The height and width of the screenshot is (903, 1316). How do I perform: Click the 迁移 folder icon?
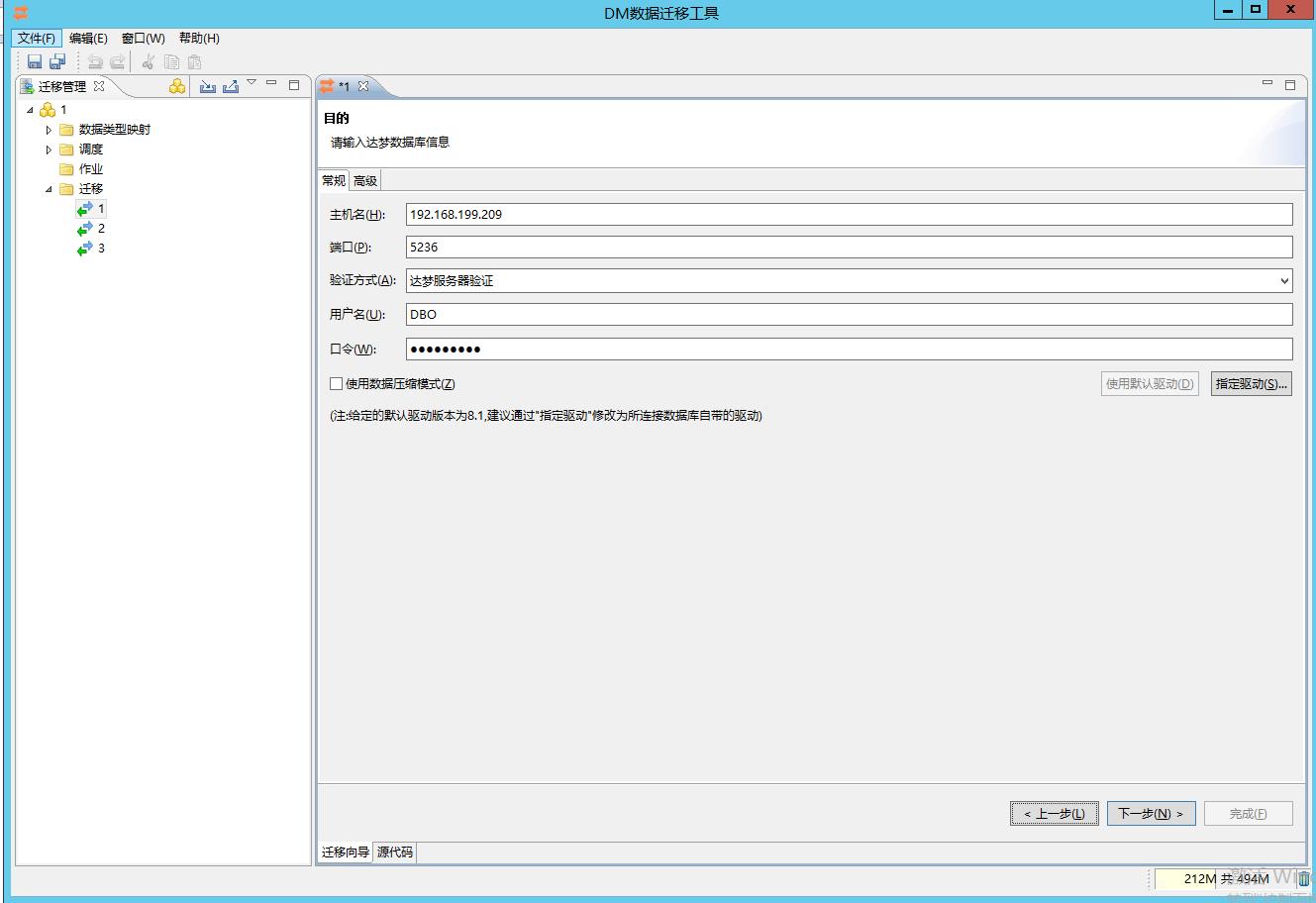pyautogui.click(x=66, y=189)
